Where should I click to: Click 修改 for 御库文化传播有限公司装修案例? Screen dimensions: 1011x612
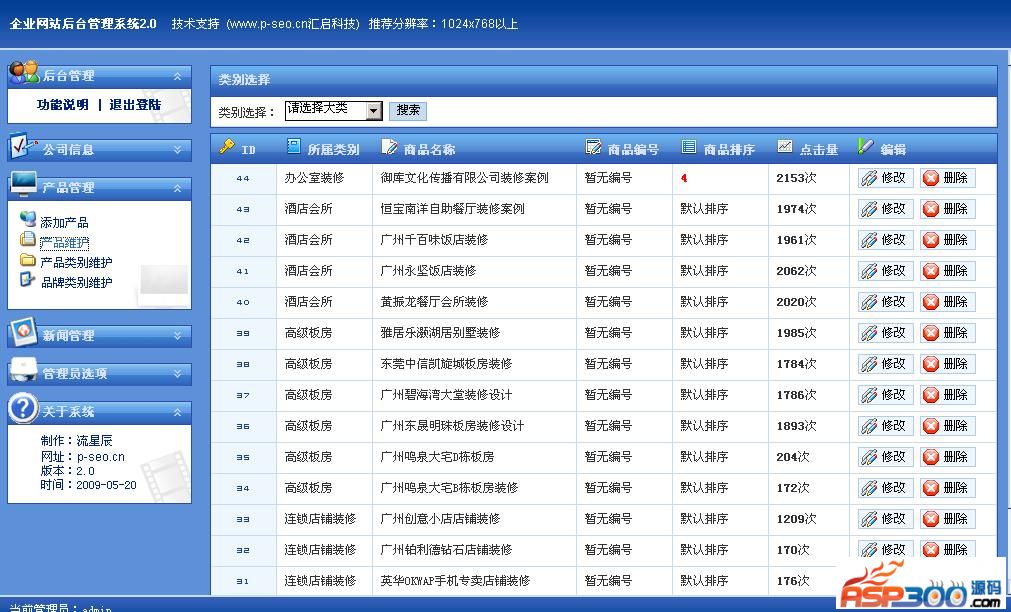pyautogui.click(x=885, y=178)
